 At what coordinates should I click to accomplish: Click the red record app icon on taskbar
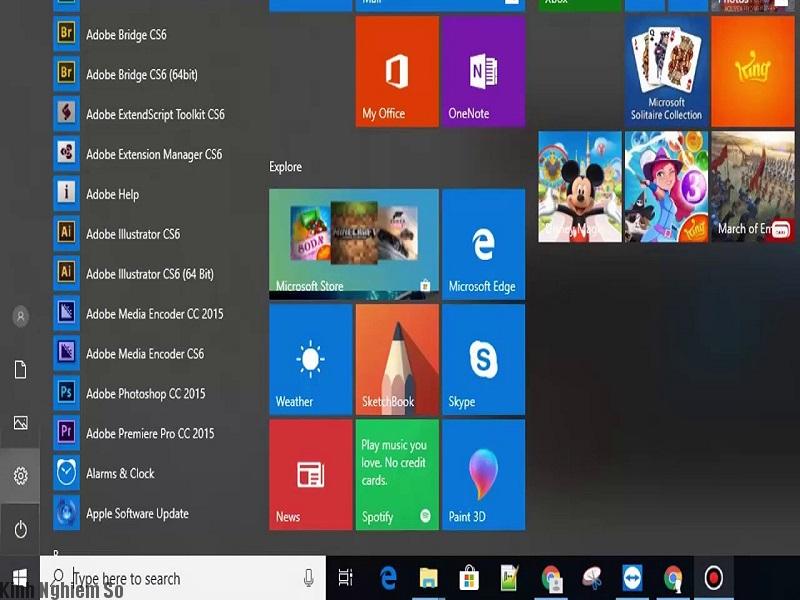(713, 578)
